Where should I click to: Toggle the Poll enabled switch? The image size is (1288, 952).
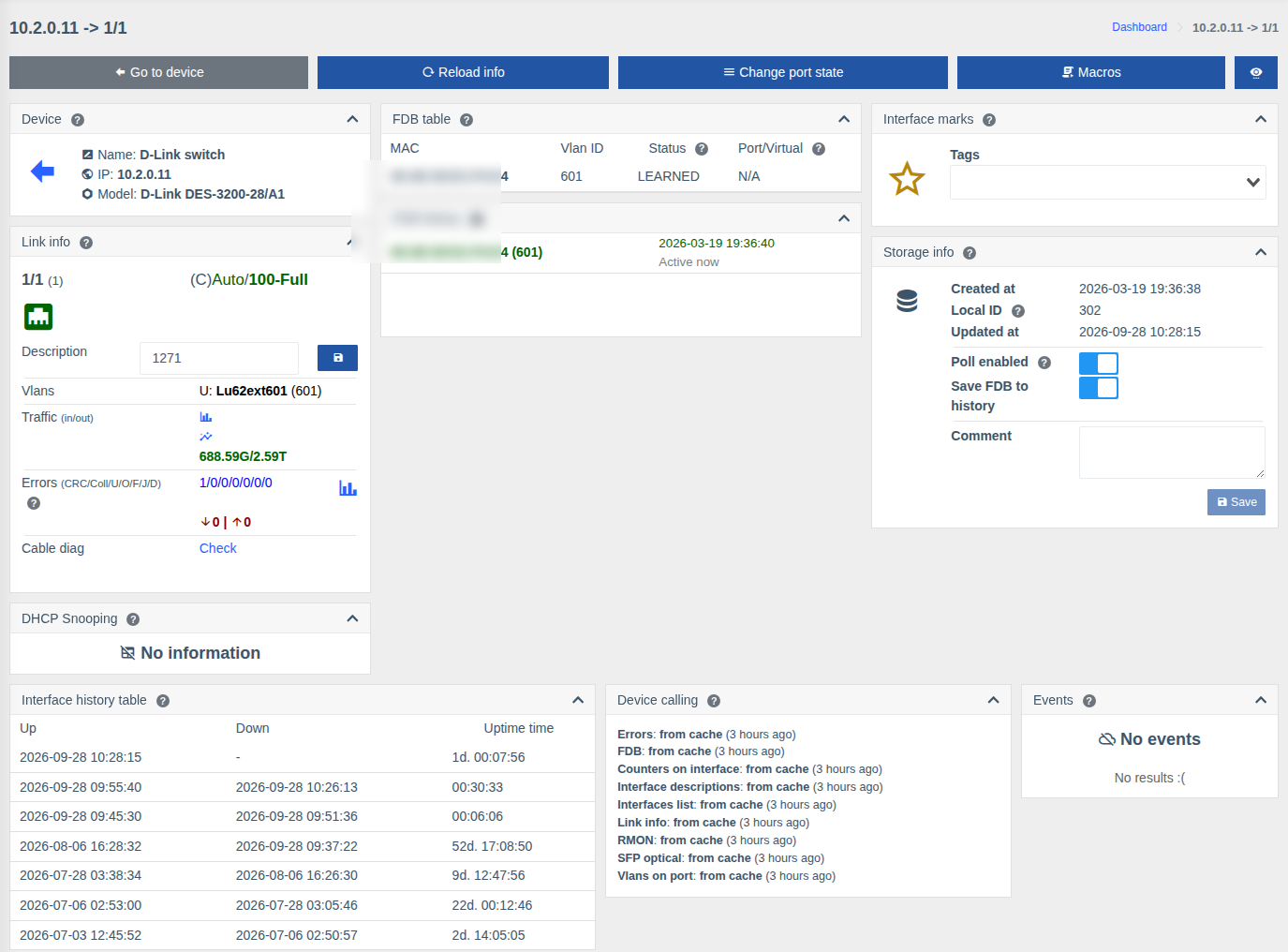(x=1099, y=363)
